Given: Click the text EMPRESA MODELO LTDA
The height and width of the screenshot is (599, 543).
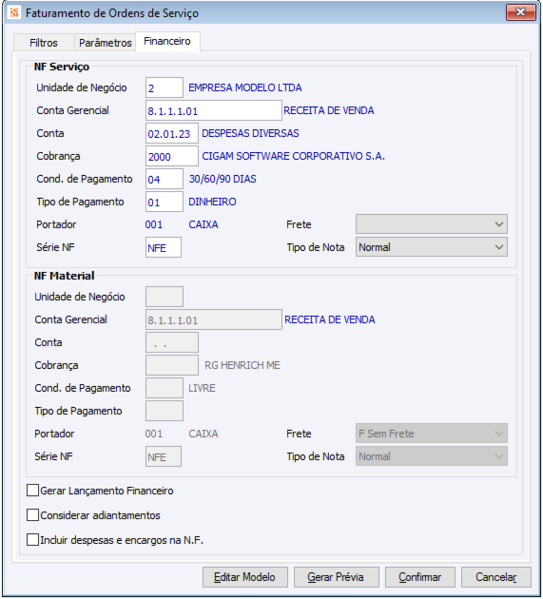Looking at the screenshot, I should click(x=245, y=87).
